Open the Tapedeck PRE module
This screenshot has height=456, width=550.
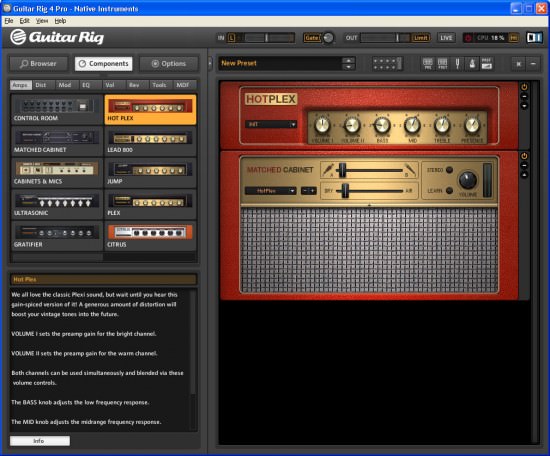click(x=428, y=64)
